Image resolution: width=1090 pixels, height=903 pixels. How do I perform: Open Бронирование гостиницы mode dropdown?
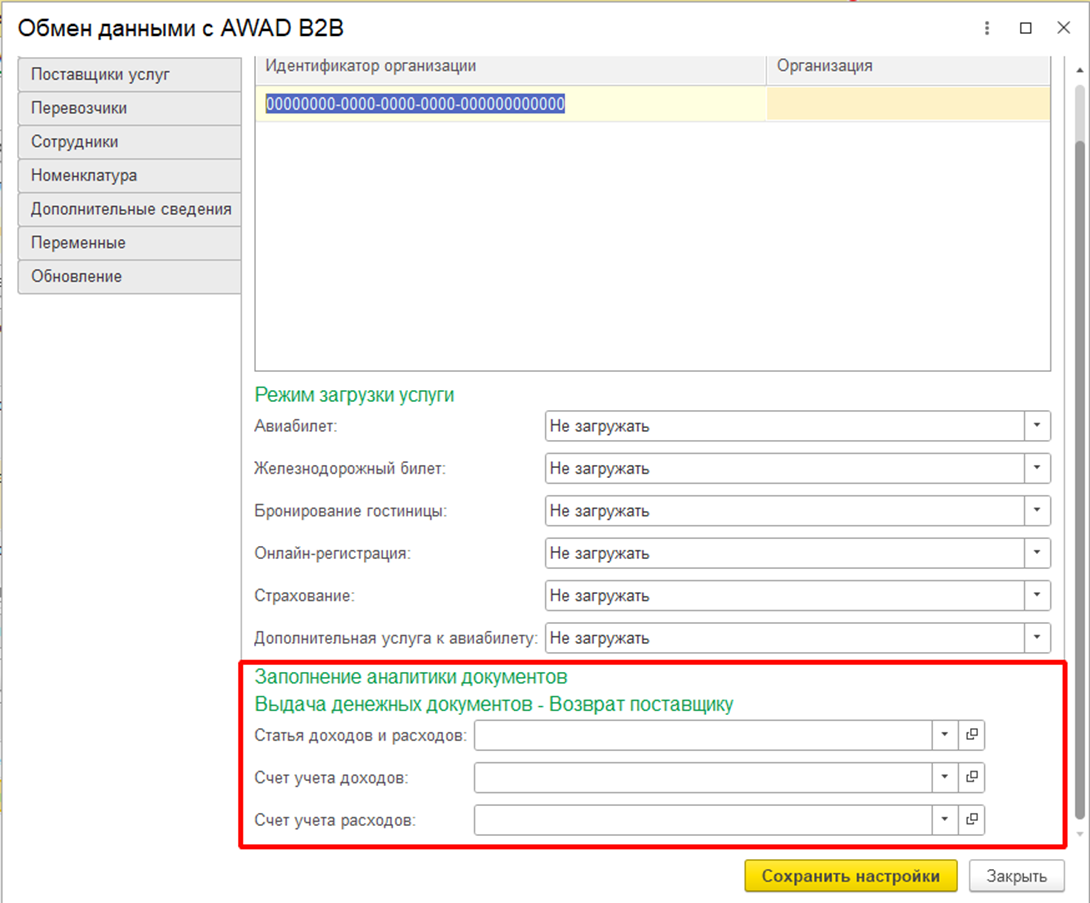pyautogui.click(x=1037, y=511)
